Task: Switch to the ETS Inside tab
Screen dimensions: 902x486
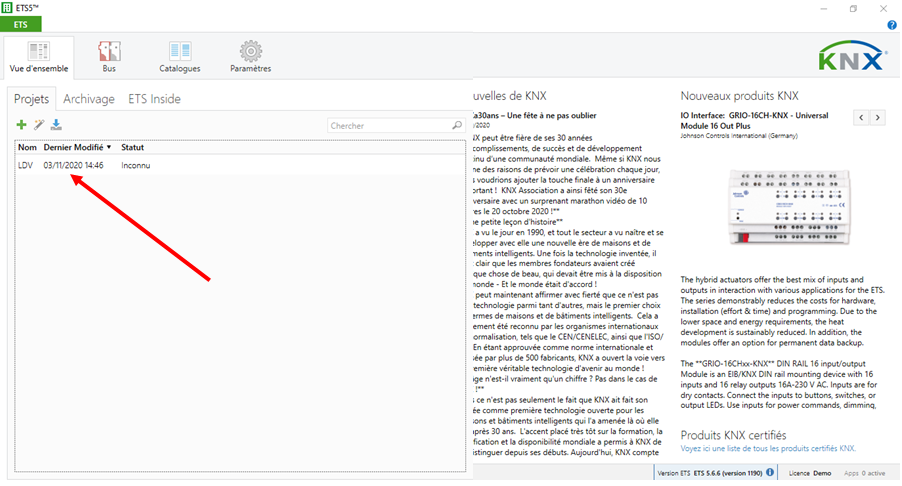Action: coord(154,99)
